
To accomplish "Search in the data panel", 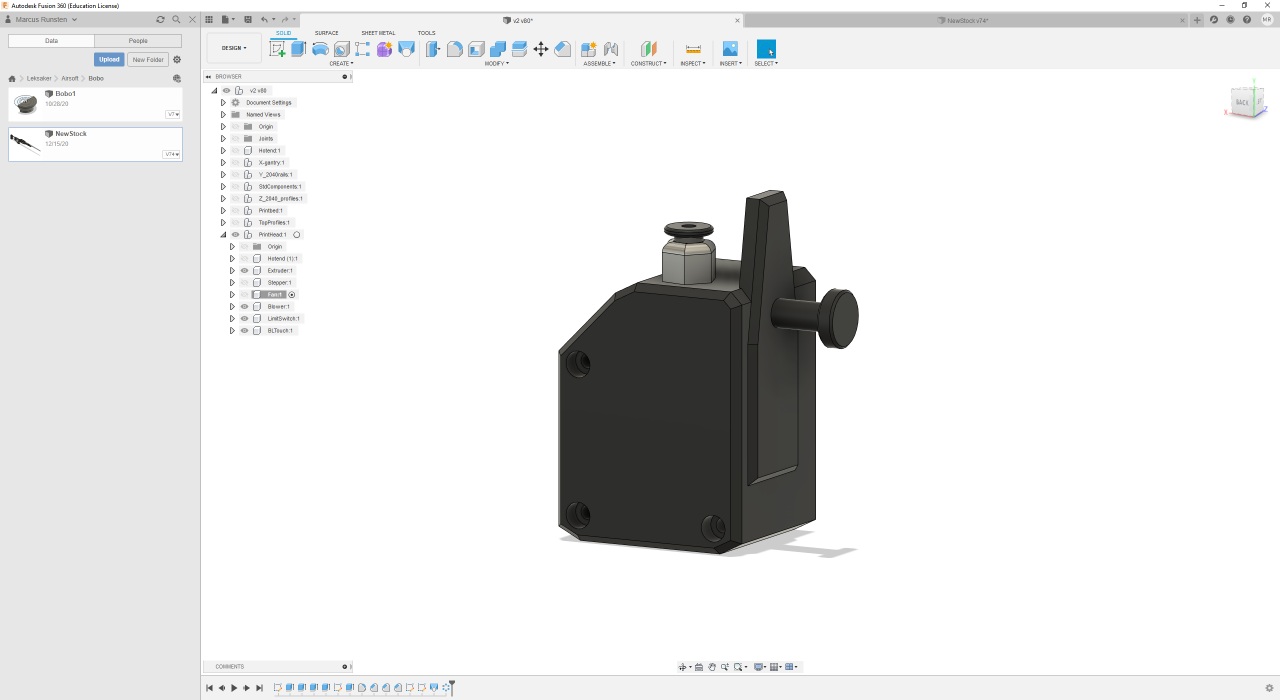I will click(x=177, y=19).
